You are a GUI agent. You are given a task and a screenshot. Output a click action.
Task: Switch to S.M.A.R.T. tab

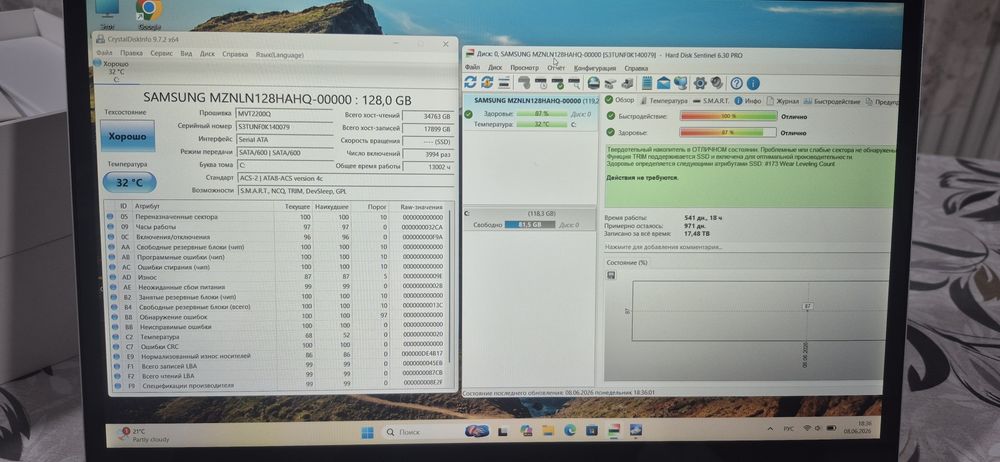tap(711, 101)
